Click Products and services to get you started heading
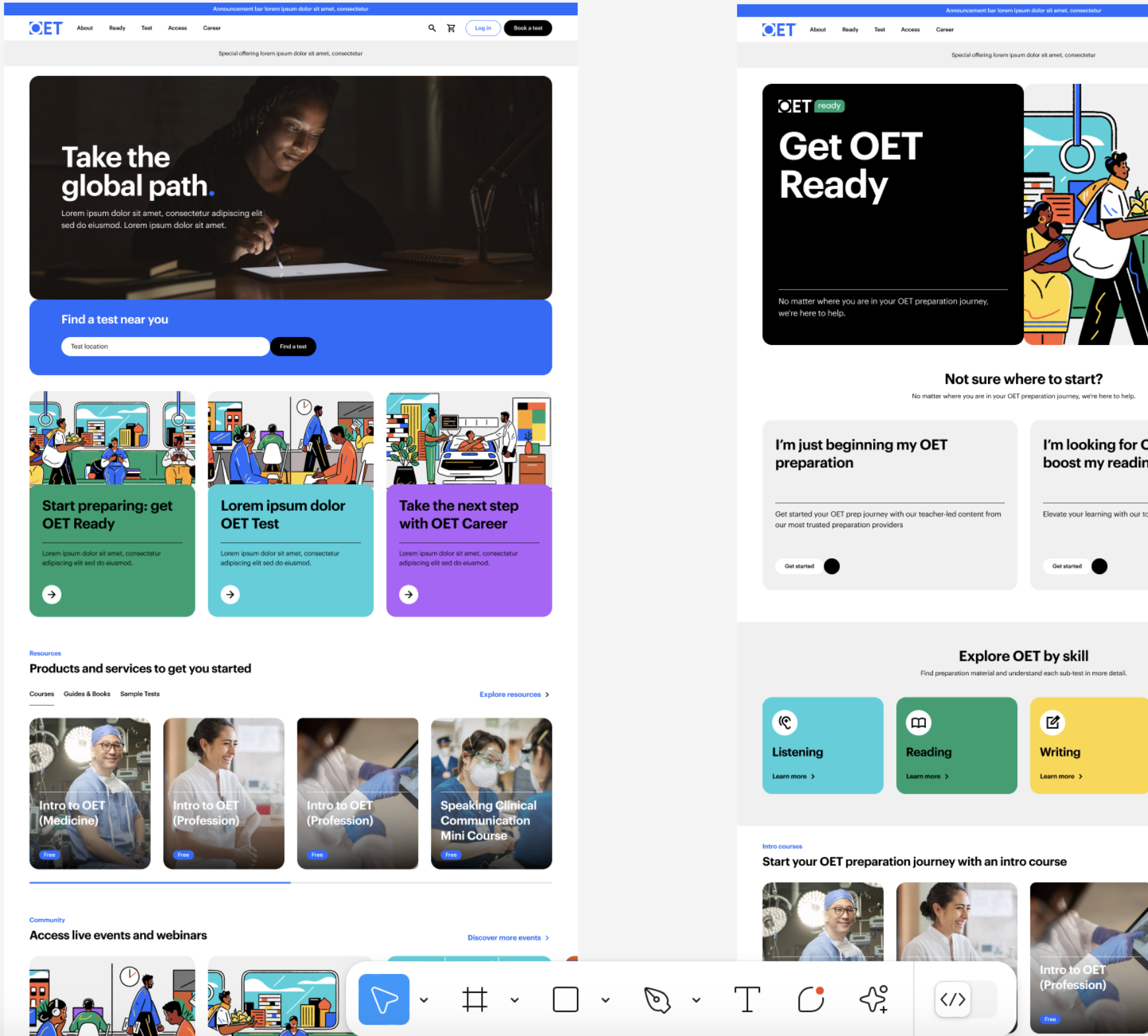Image resolution: width=1148 pixels, height=1036 pixels. coord(140,668)
